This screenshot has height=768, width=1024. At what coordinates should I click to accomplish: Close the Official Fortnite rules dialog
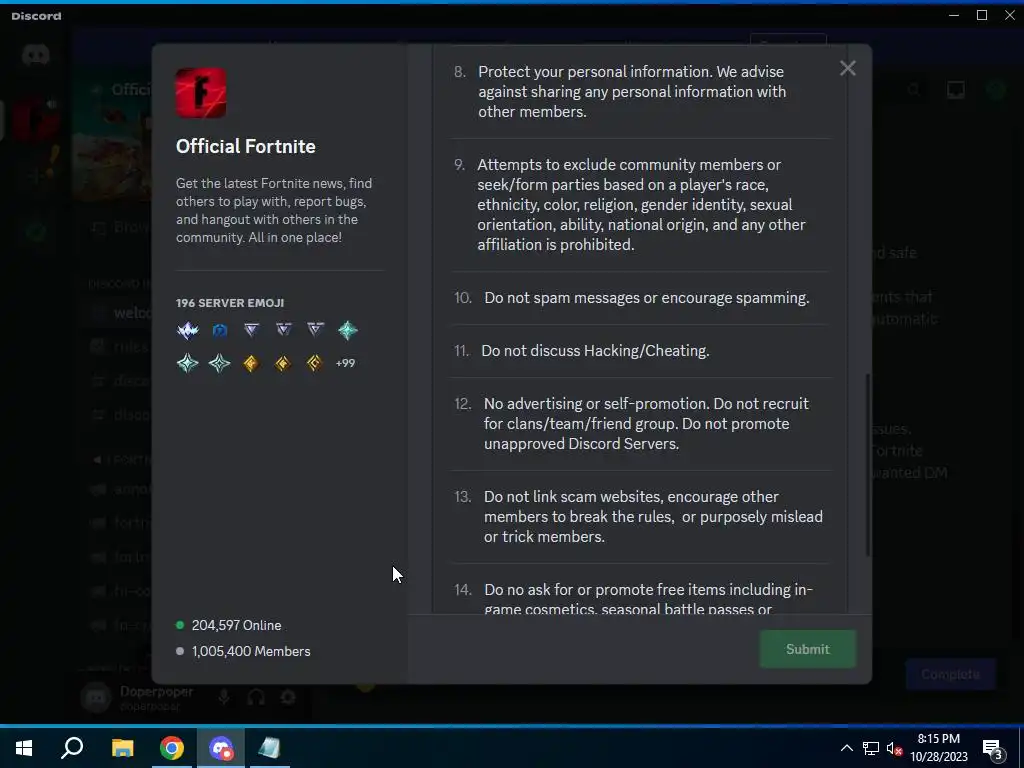click(848, 68)
